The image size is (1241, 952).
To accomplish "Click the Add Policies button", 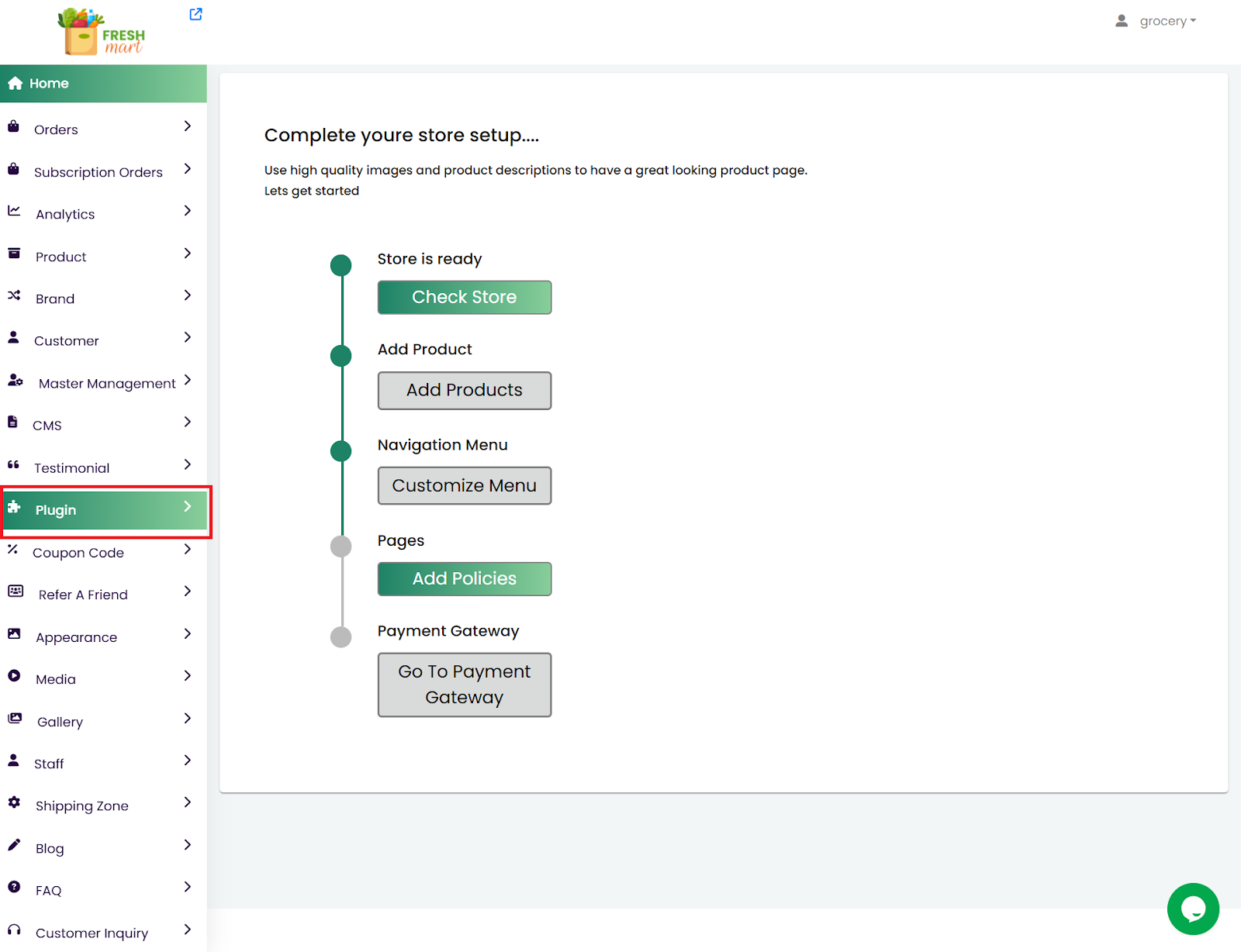I will 464,579.
